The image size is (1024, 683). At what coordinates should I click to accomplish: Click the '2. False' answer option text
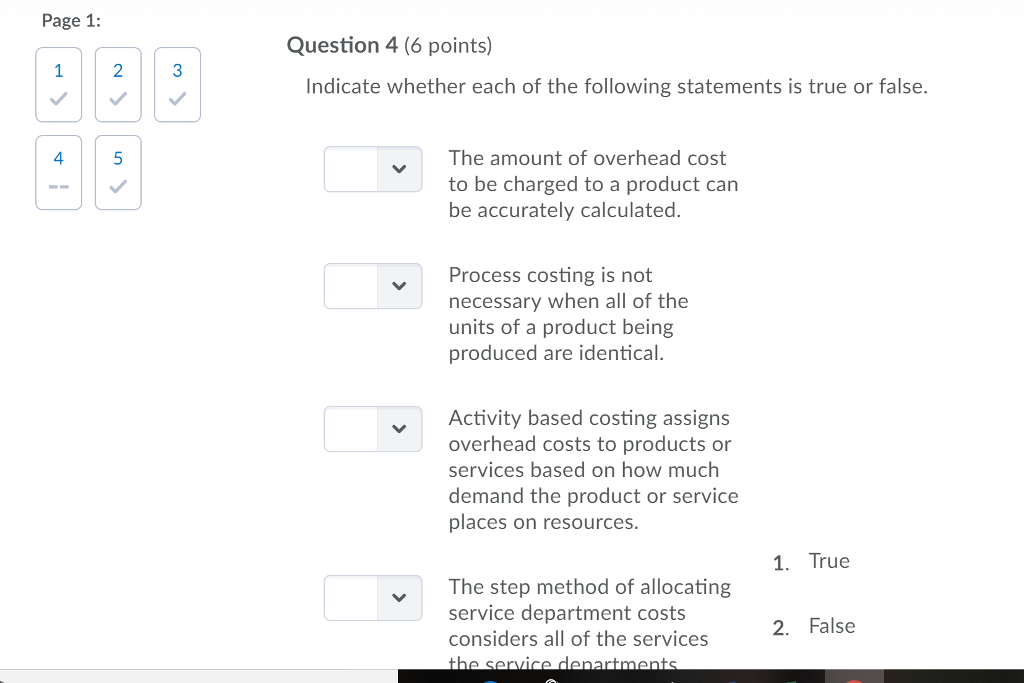click(832, 626)
